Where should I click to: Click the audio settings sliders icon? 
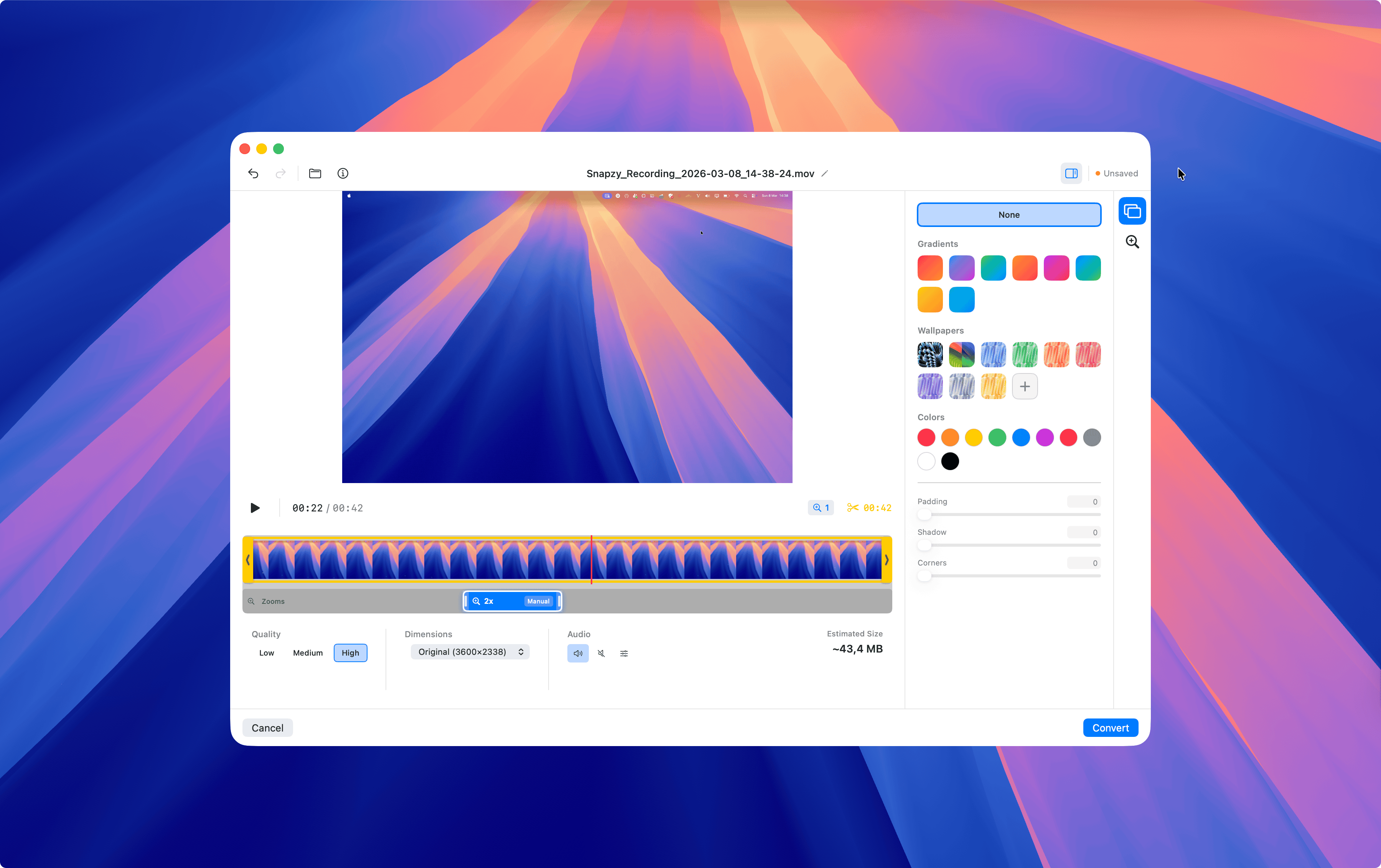[624, 653]
